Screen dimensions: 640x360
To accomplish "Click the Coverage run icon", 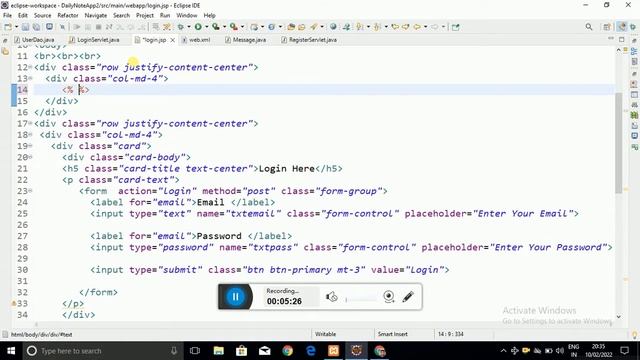I will (216, 27).
